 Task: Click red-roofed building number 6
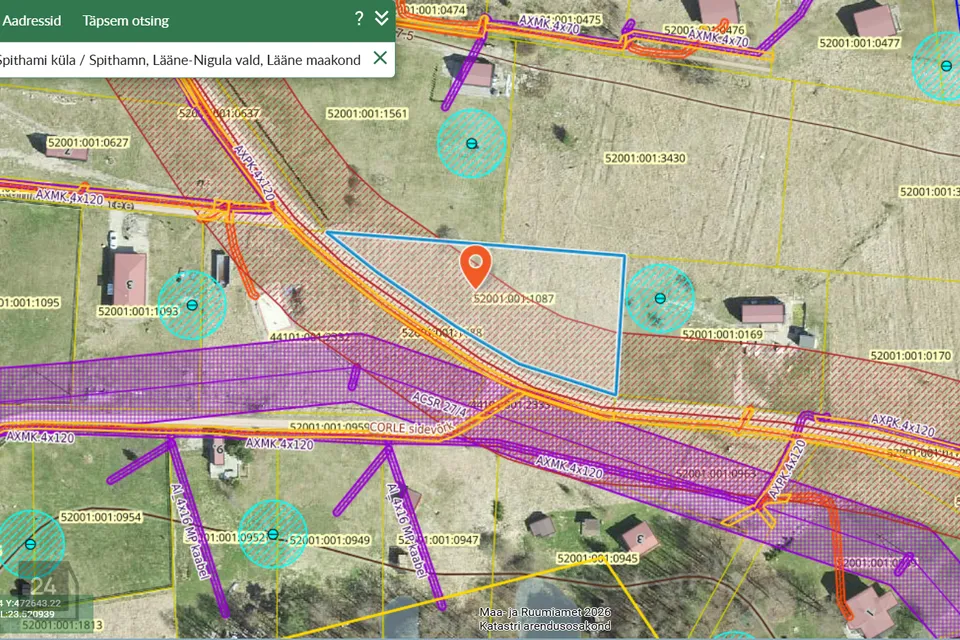(217, 452)
